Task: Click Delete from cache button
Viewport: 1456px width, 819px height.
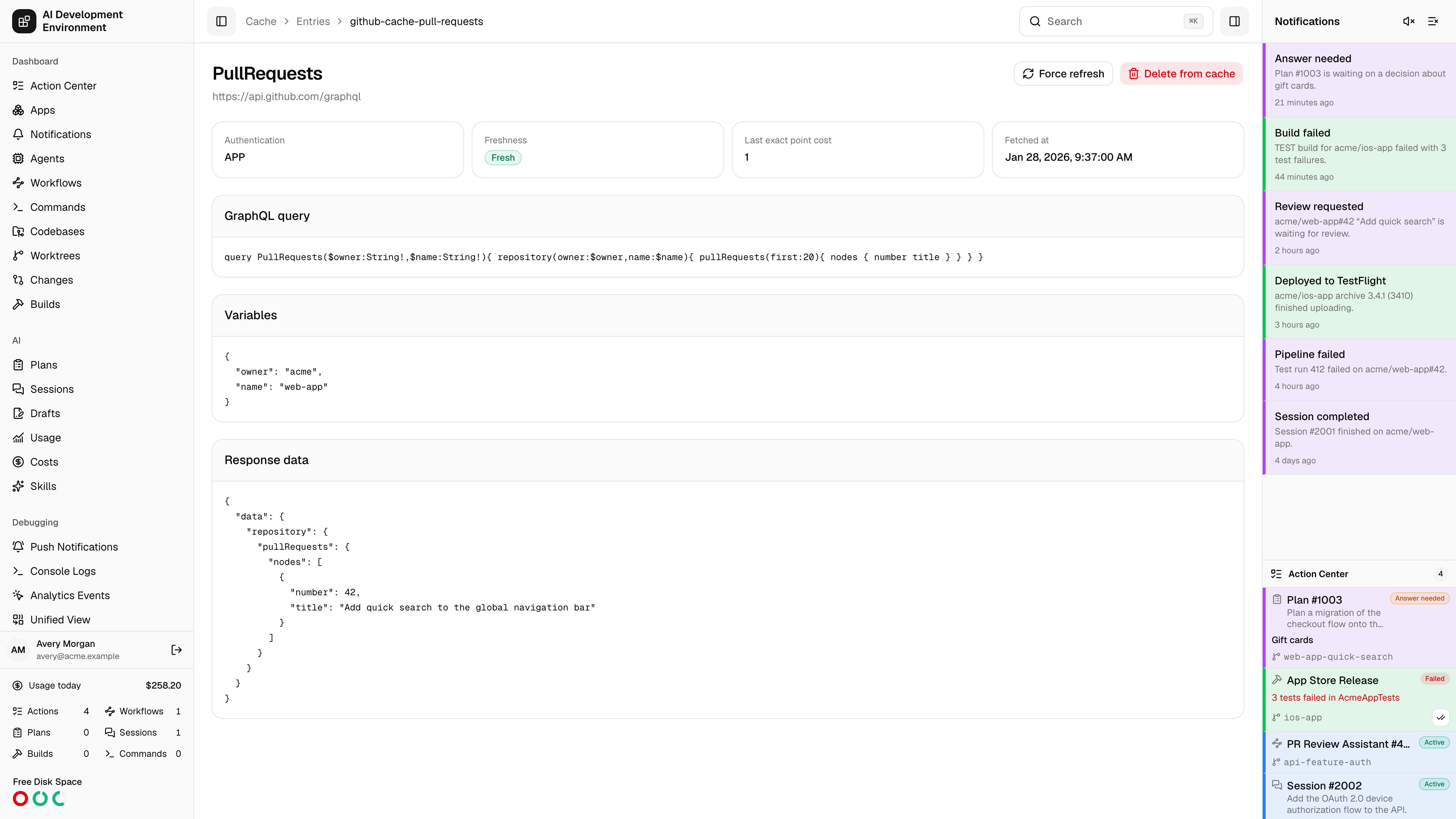Action: tap(1181, 74)
